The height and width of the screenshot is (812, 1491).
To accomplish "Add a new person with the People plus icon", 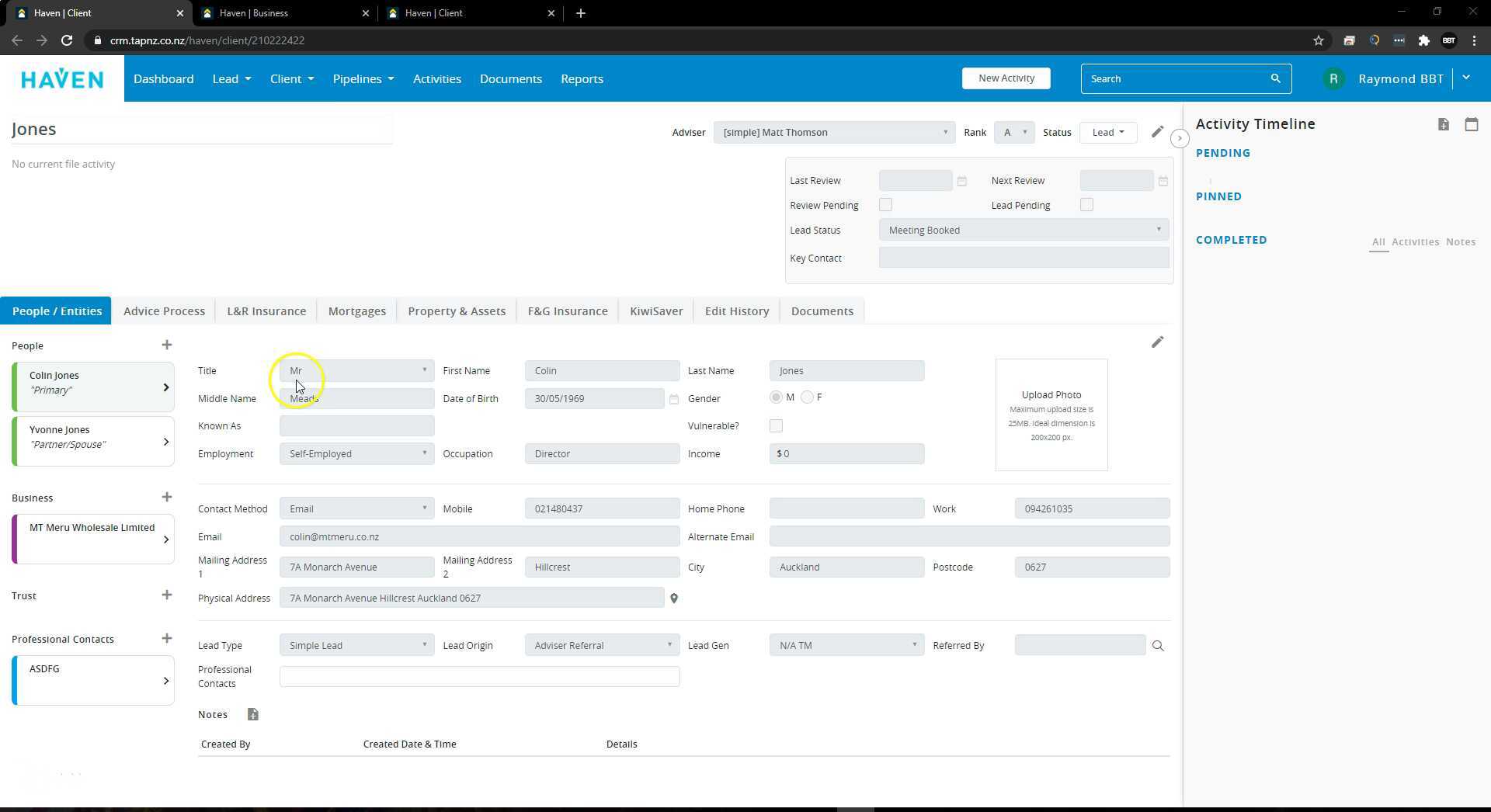I will tap(166, 345).
